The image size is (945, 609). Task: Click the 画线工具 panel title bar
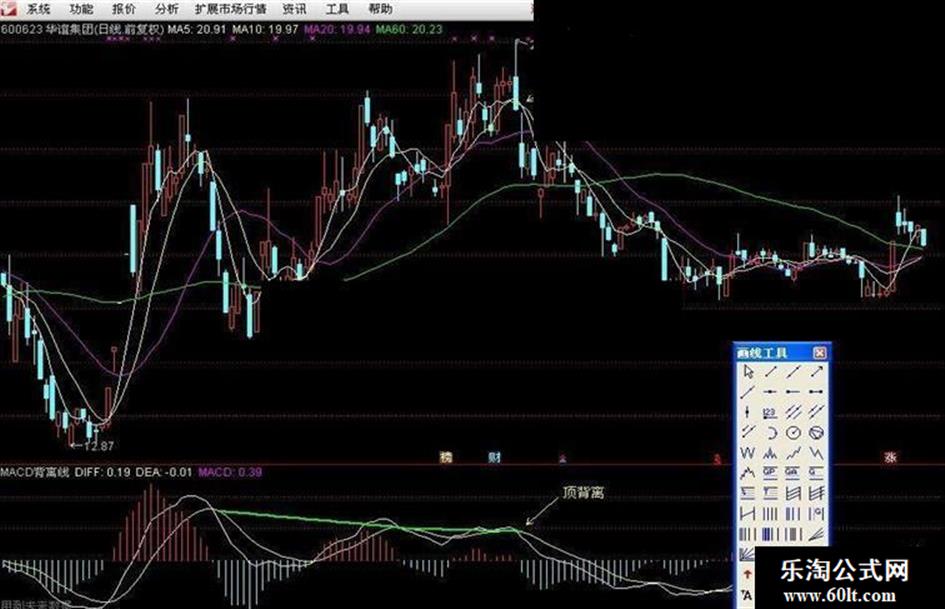click(x=782, y=352)
